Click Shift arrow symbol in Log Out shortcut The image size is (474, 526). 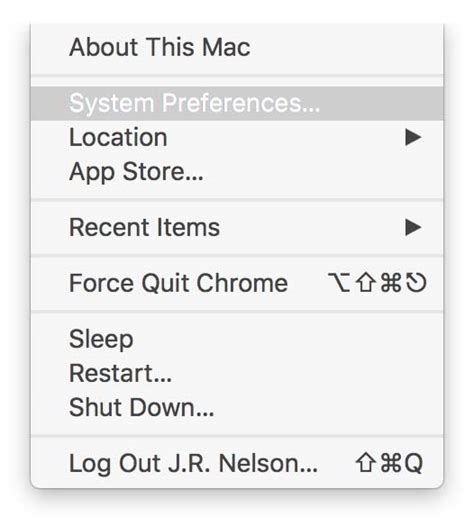(365, 463)
